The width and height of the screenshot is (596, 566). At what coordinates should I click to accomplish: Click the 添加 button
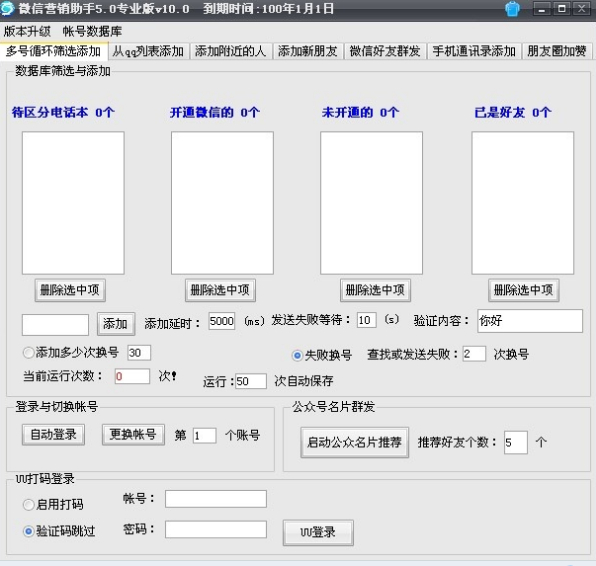(116, 324)
